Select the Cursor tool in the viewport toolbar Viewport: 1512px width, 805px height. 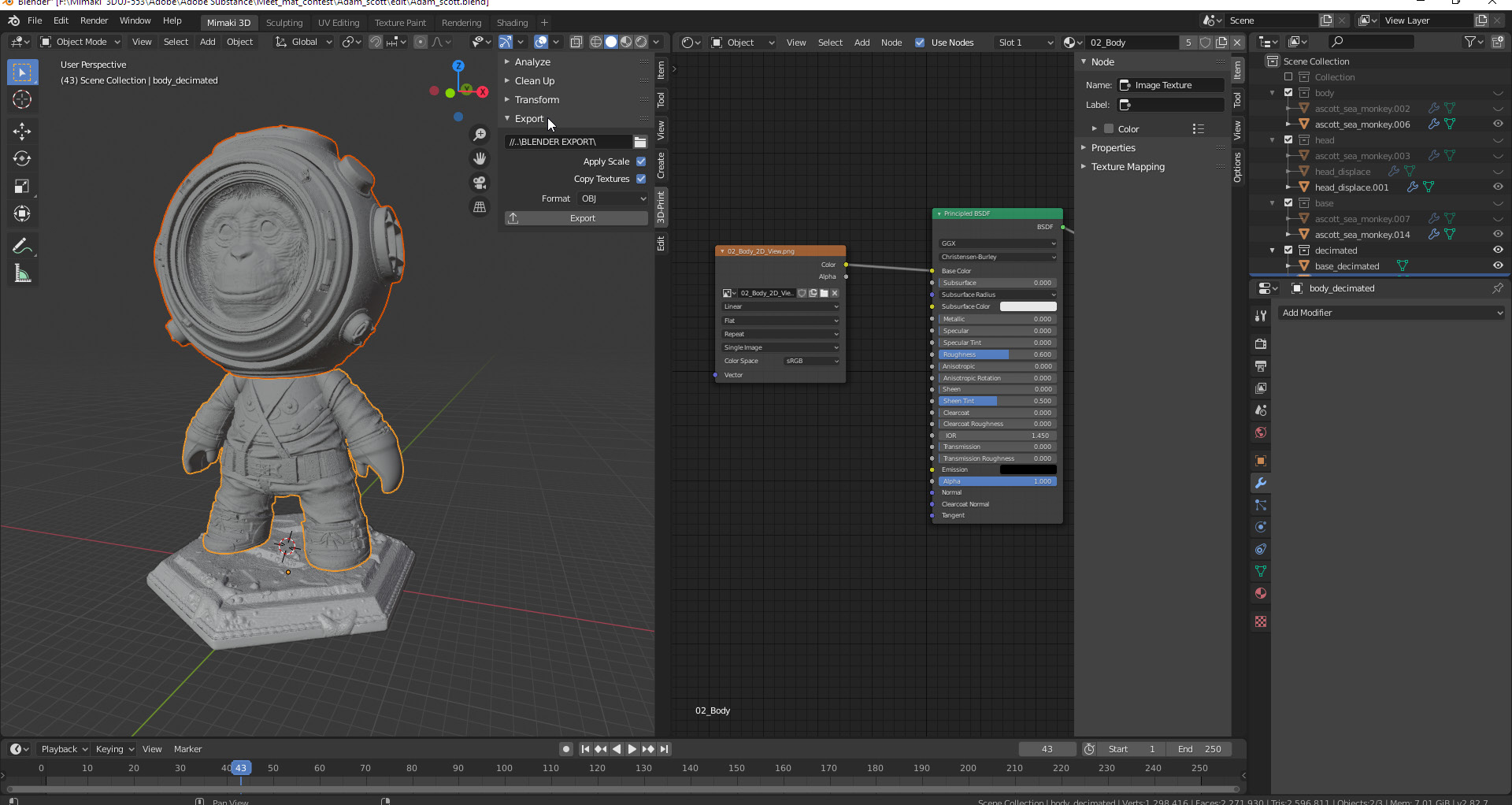[x=22, y=100]
